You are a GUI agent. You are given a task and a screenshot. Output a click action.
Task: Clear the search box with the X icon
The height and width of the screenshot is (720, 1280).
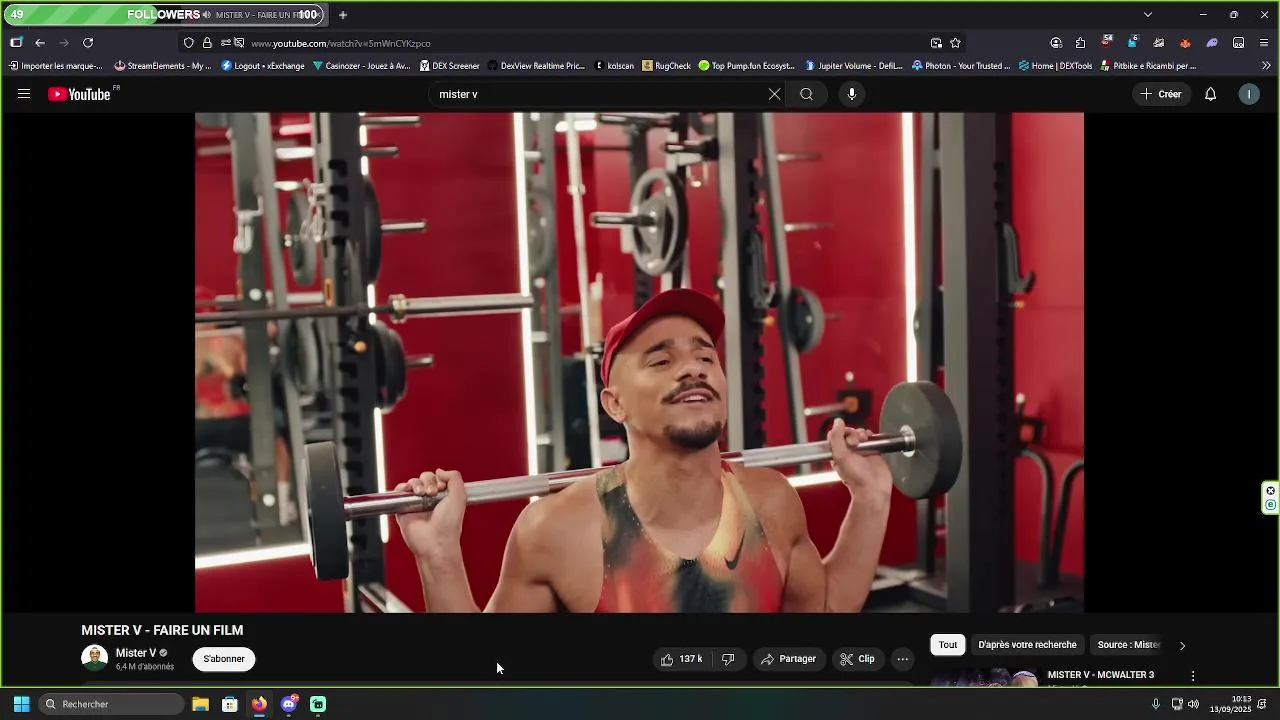(x=774, y=94)
